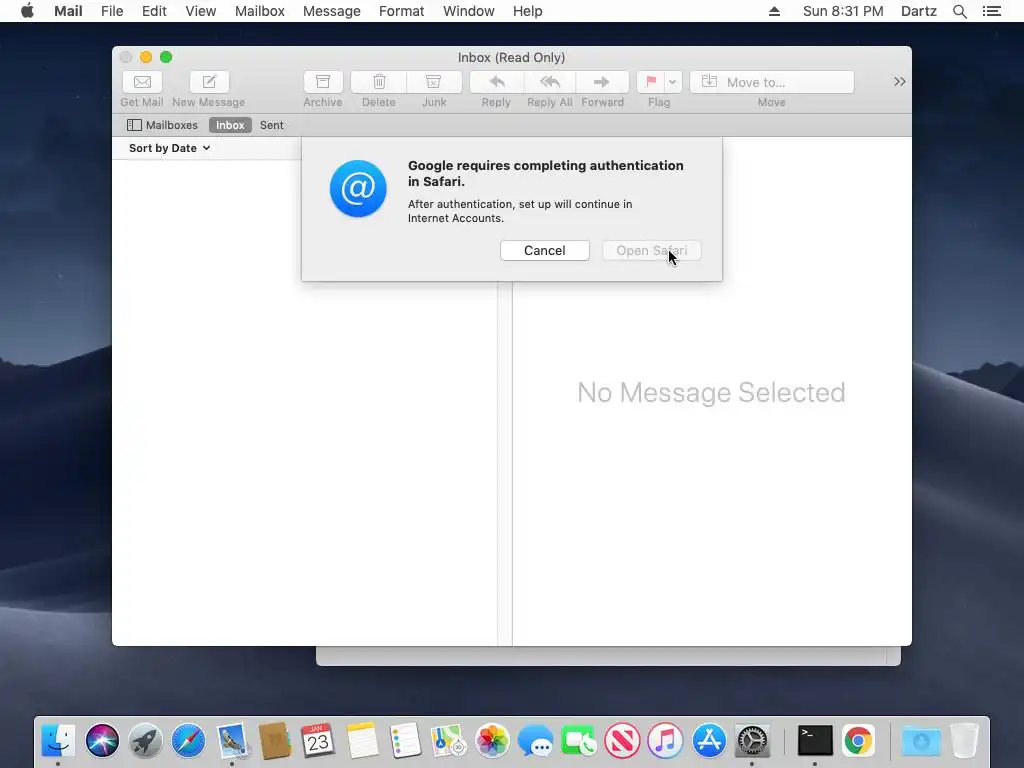
Task: Open Google Chrome icon in Dock
Action: [x=858, y=741]
